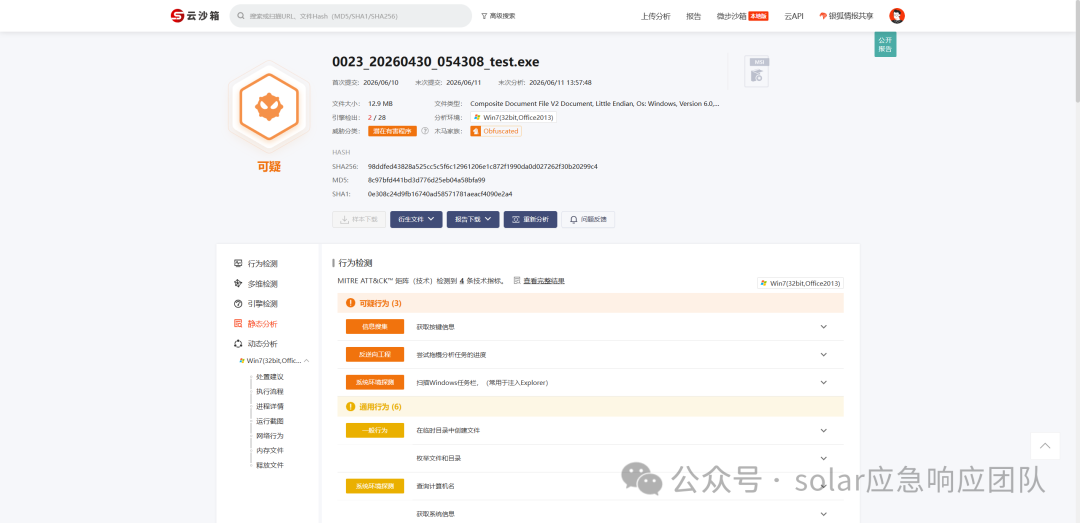
Task: Click the yellow 系统环境探测 tag
Action: tap(375, 486)
